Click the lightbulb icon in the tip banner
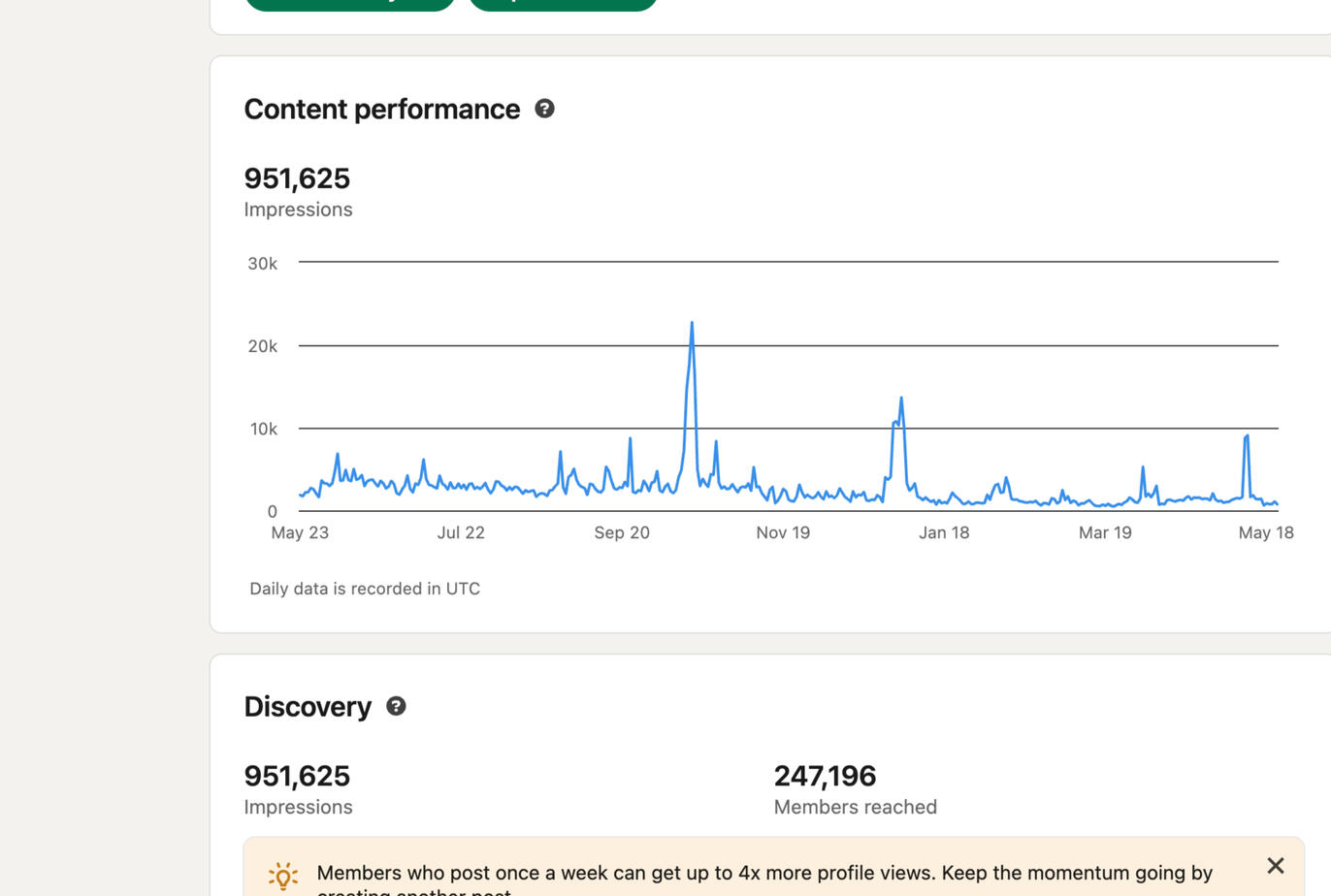1331x896 pixels. coord(283,875)
